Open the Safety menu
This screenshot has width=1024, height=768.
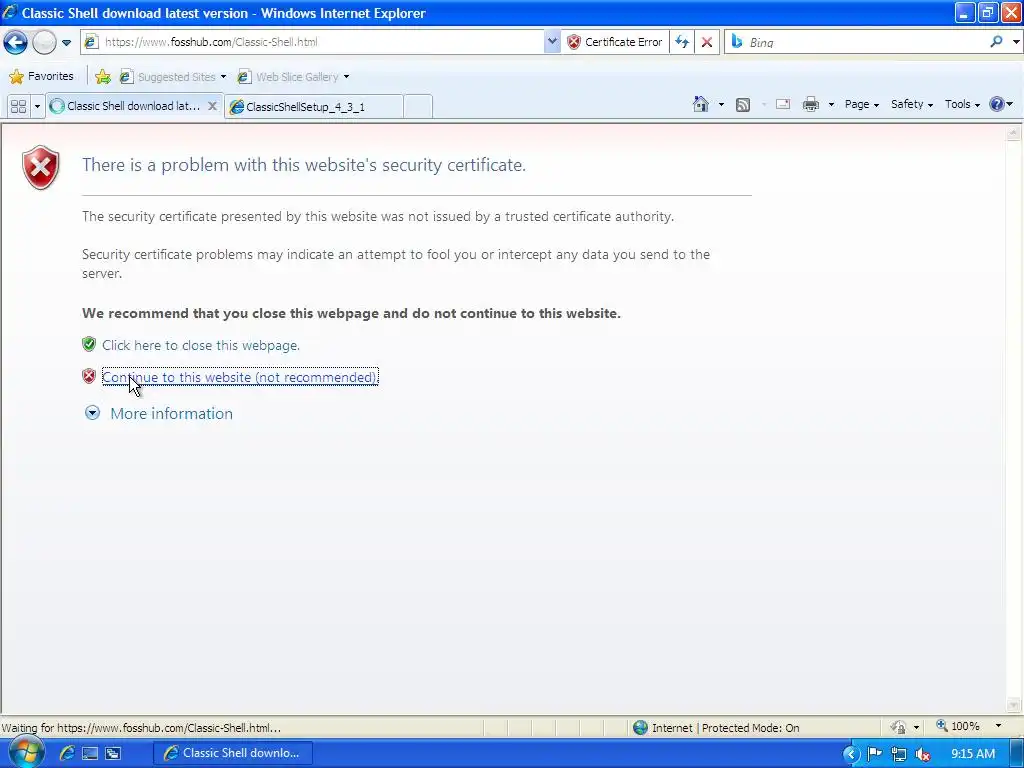912,104
